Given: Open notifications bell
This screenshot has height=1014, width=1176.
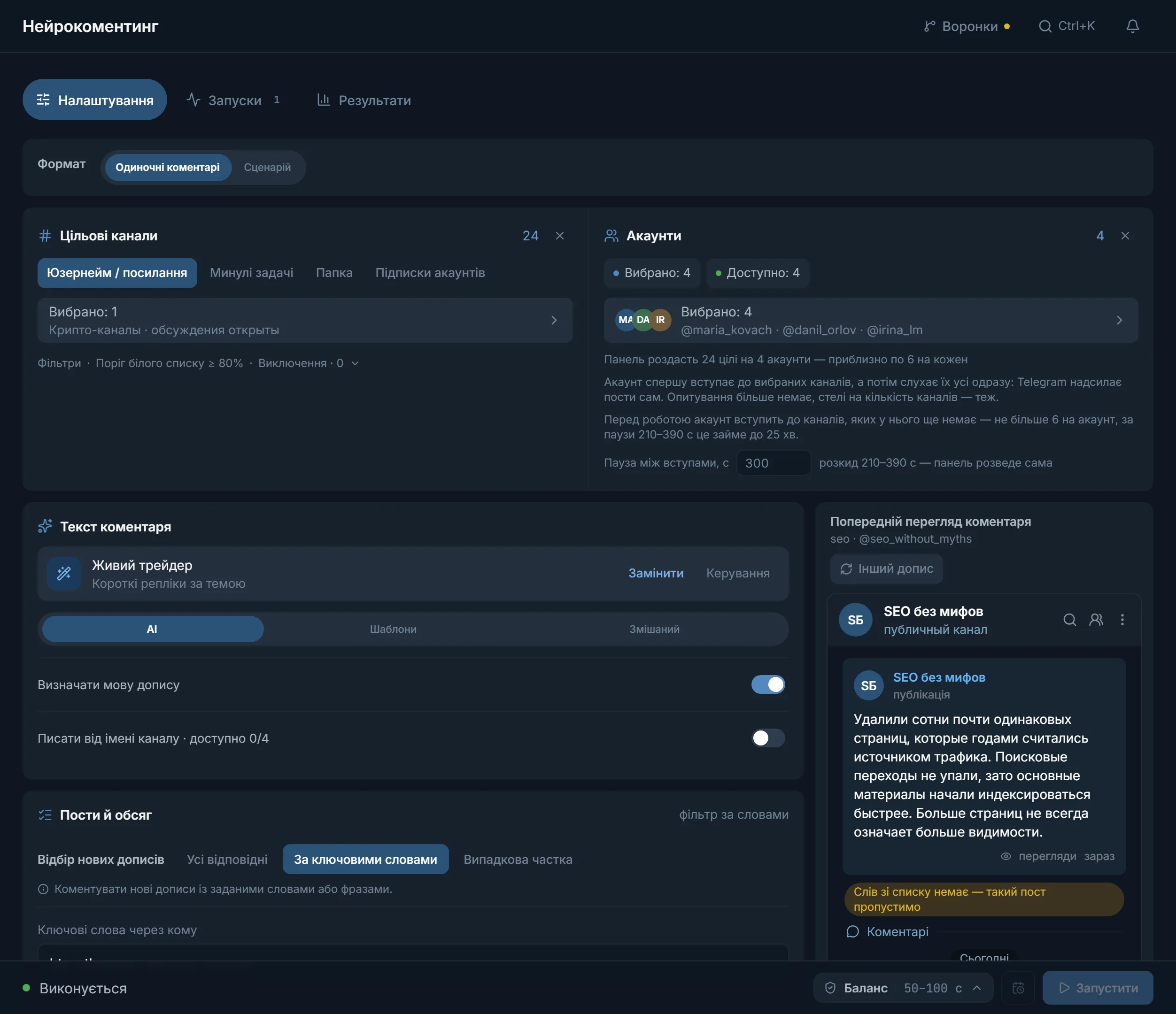Looking at the screenshot, I should click(1132, 26).
